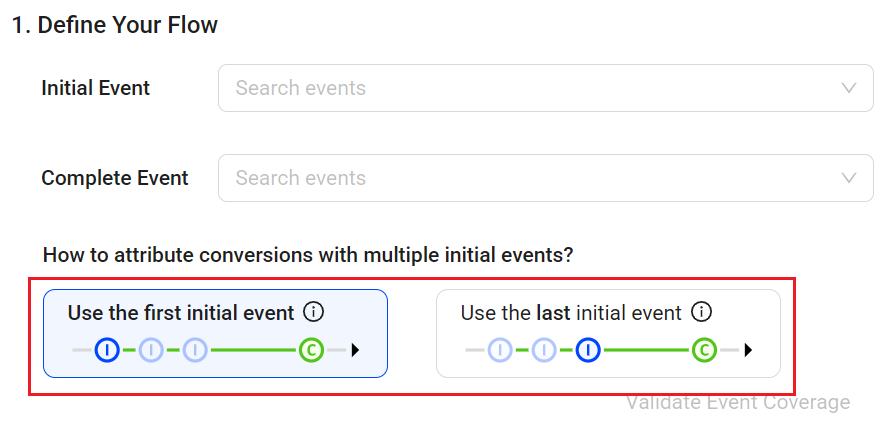Select Use the first initial event option

216,333
